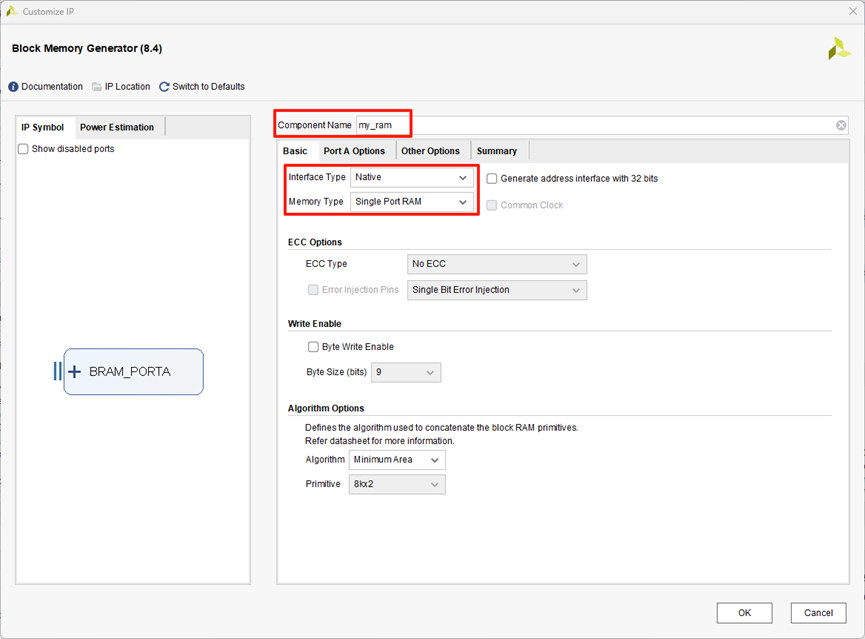This screenshot has height=639, width=865.
Task: Select the Power Estimation tab
Action: pyautogui.click(x=117, y=127)
